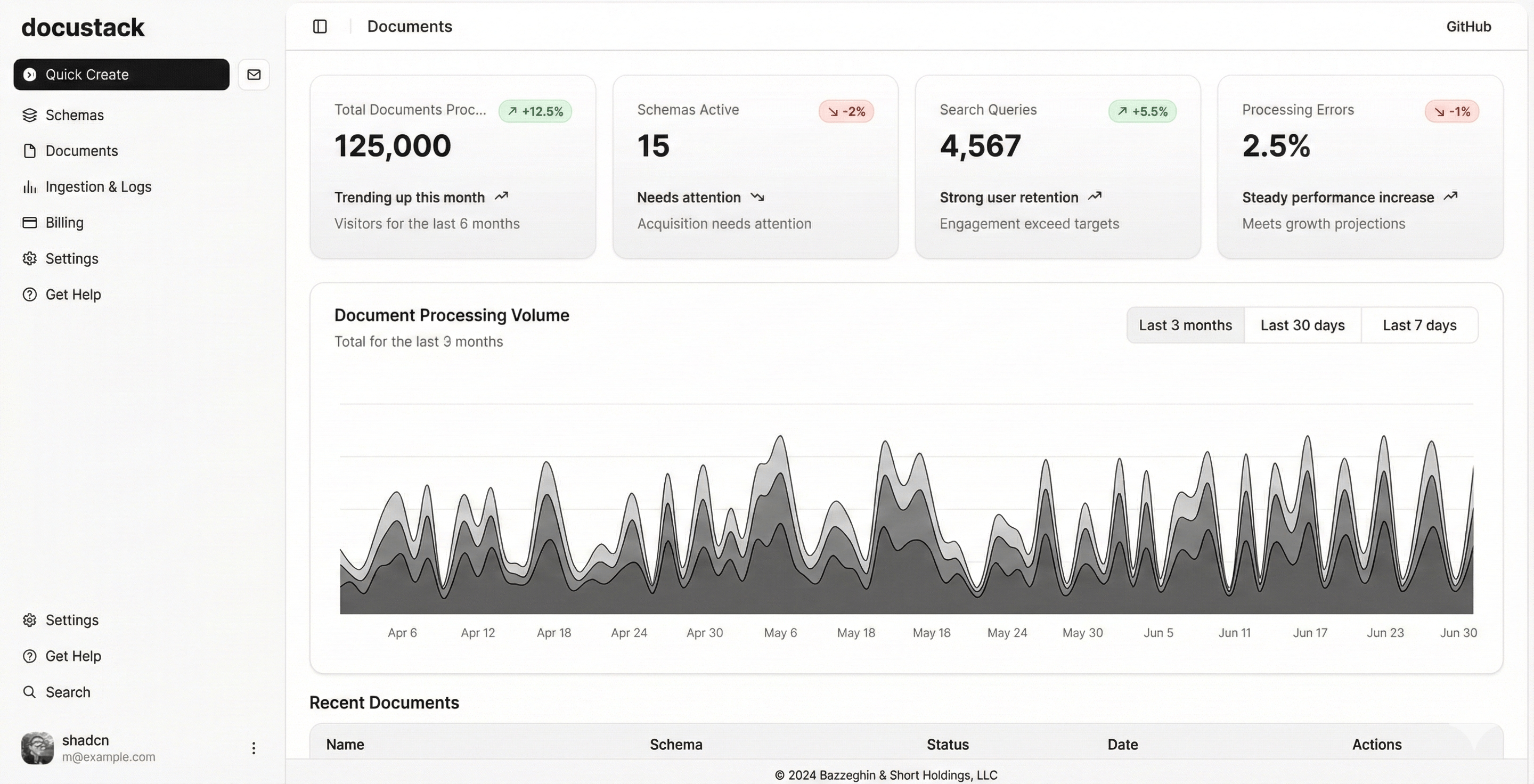Open the three-dot menu next to shadcn
The image size is (1534, 784).
click(254, 748)
